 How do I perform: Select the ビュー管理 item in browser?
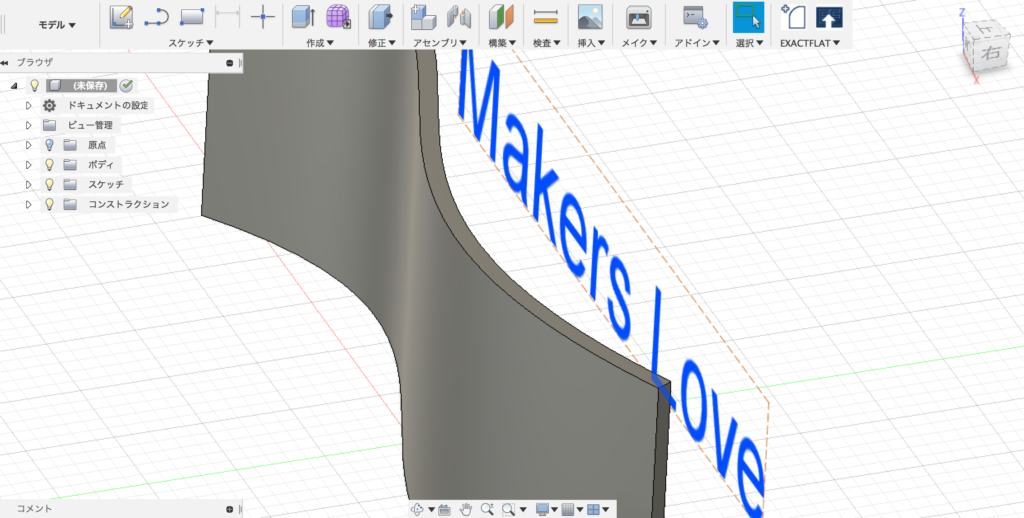click(91, 126)
